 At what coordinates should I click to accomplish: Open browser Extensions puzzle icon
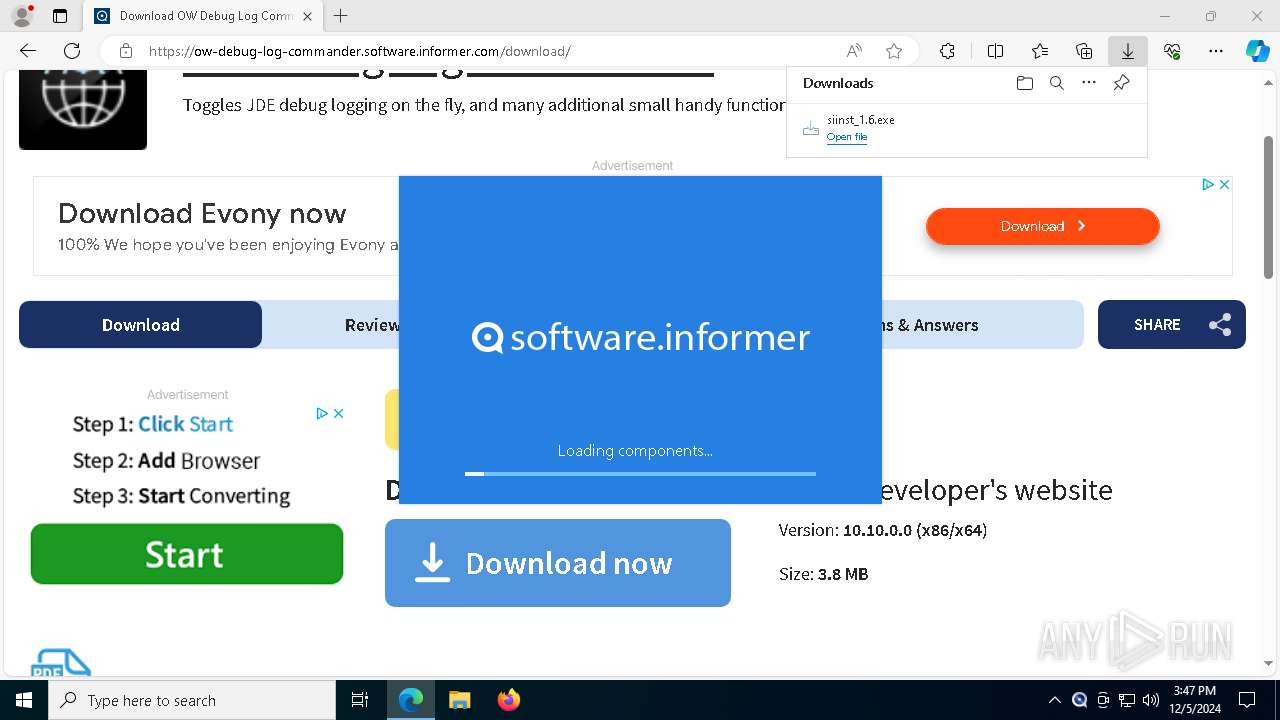tap(947, 51)
